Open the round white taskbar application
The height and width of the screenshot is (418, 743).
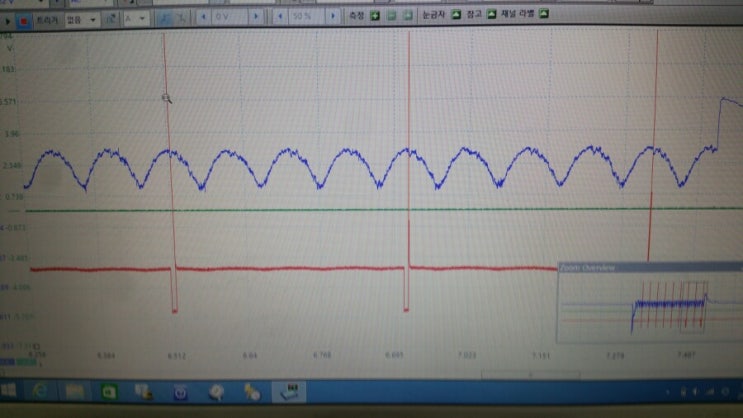pos(216,392)
